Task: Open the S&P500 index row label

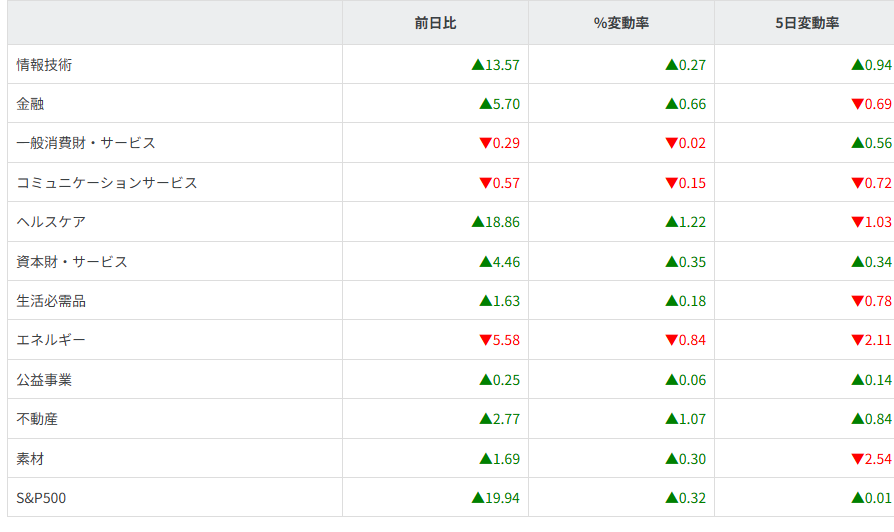Action: [x=41, y=498]
